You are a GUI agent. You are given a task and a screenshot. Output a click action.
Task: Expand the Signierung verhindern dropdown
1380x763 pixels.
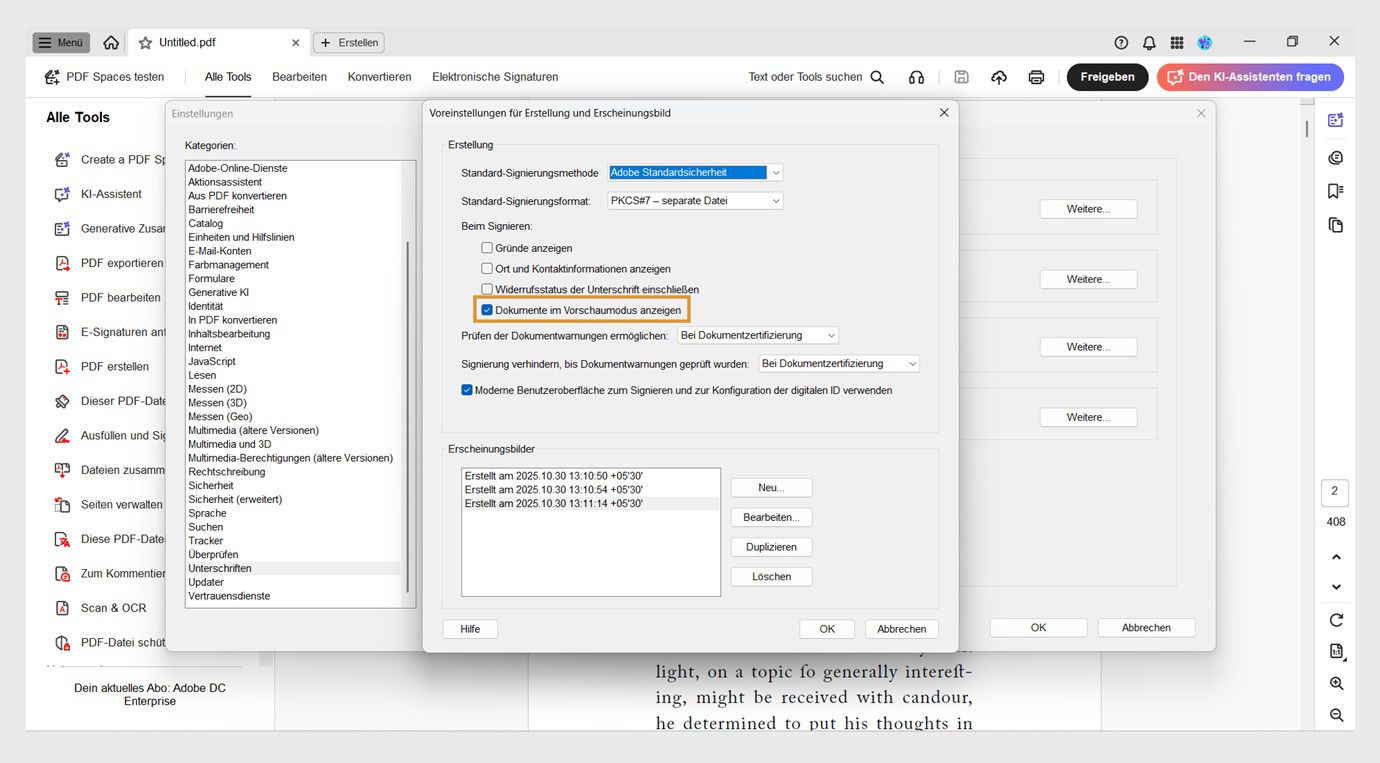click(x=839, y=363)
